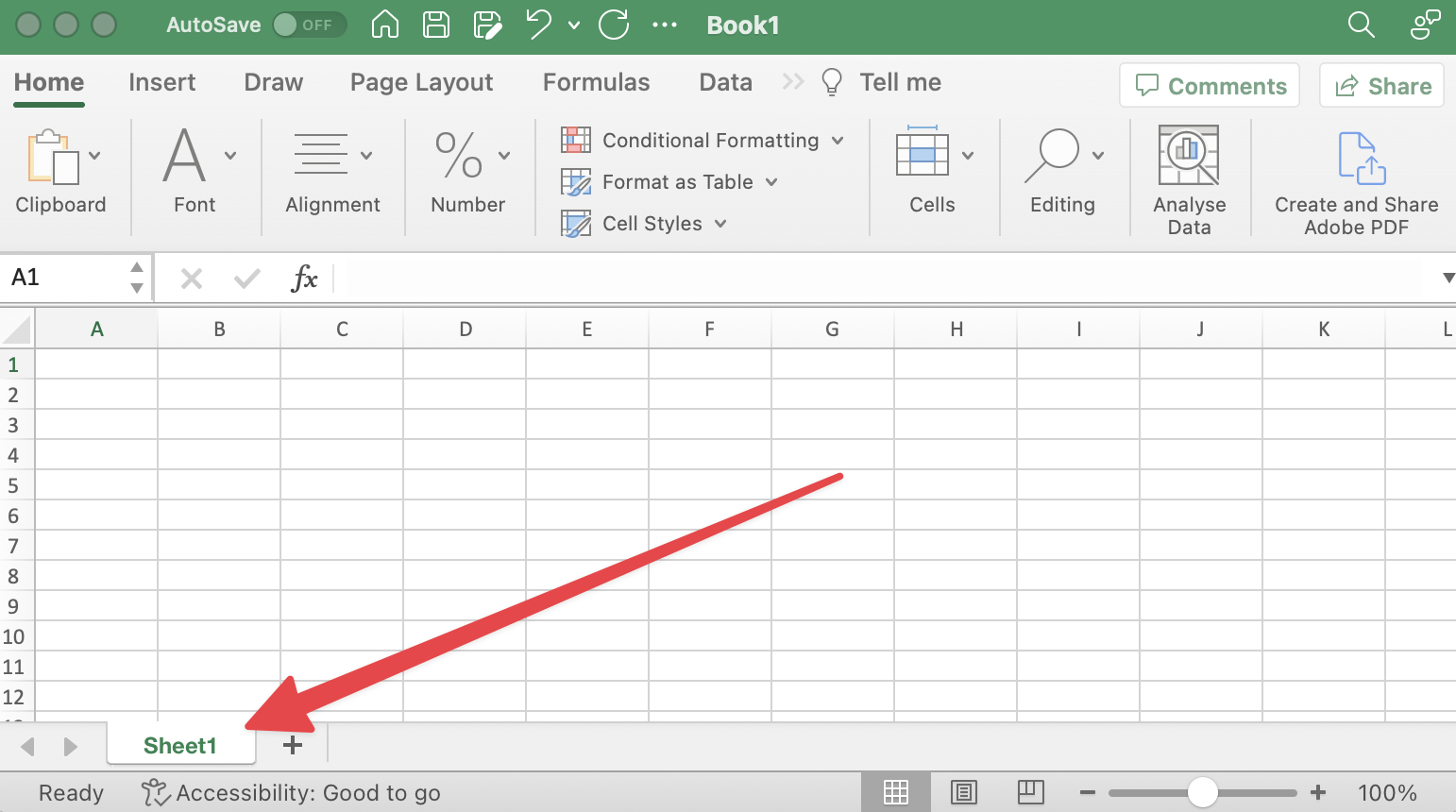Open the search magnifier in title bar
The height and width of the screenshot is (812, 1456).
coord(1361,25)
